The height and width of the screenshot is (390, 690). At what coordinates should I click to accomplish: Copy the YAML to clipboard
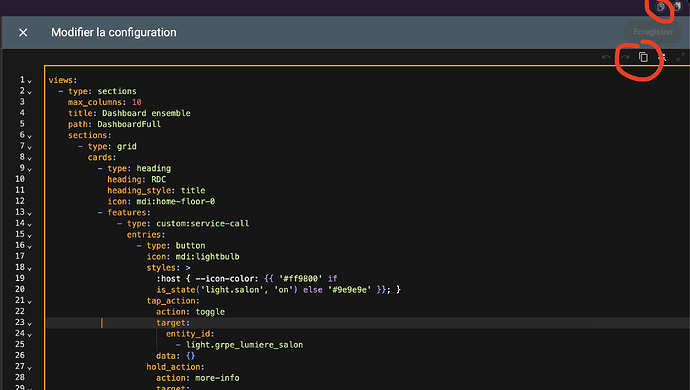pos(643,57)
